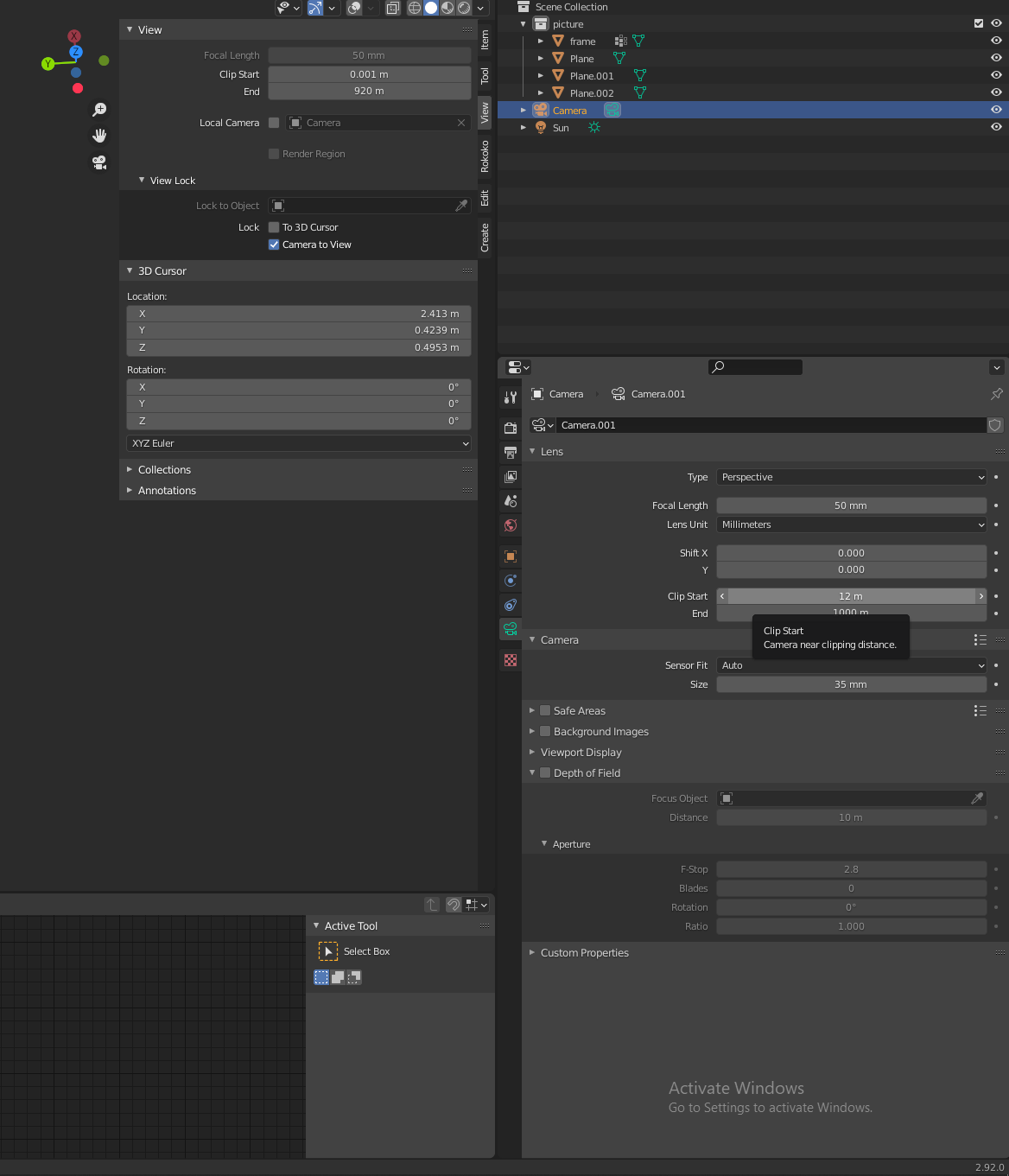
Task: Clear the Local Camera field with X
Action: tap(461, 123)
